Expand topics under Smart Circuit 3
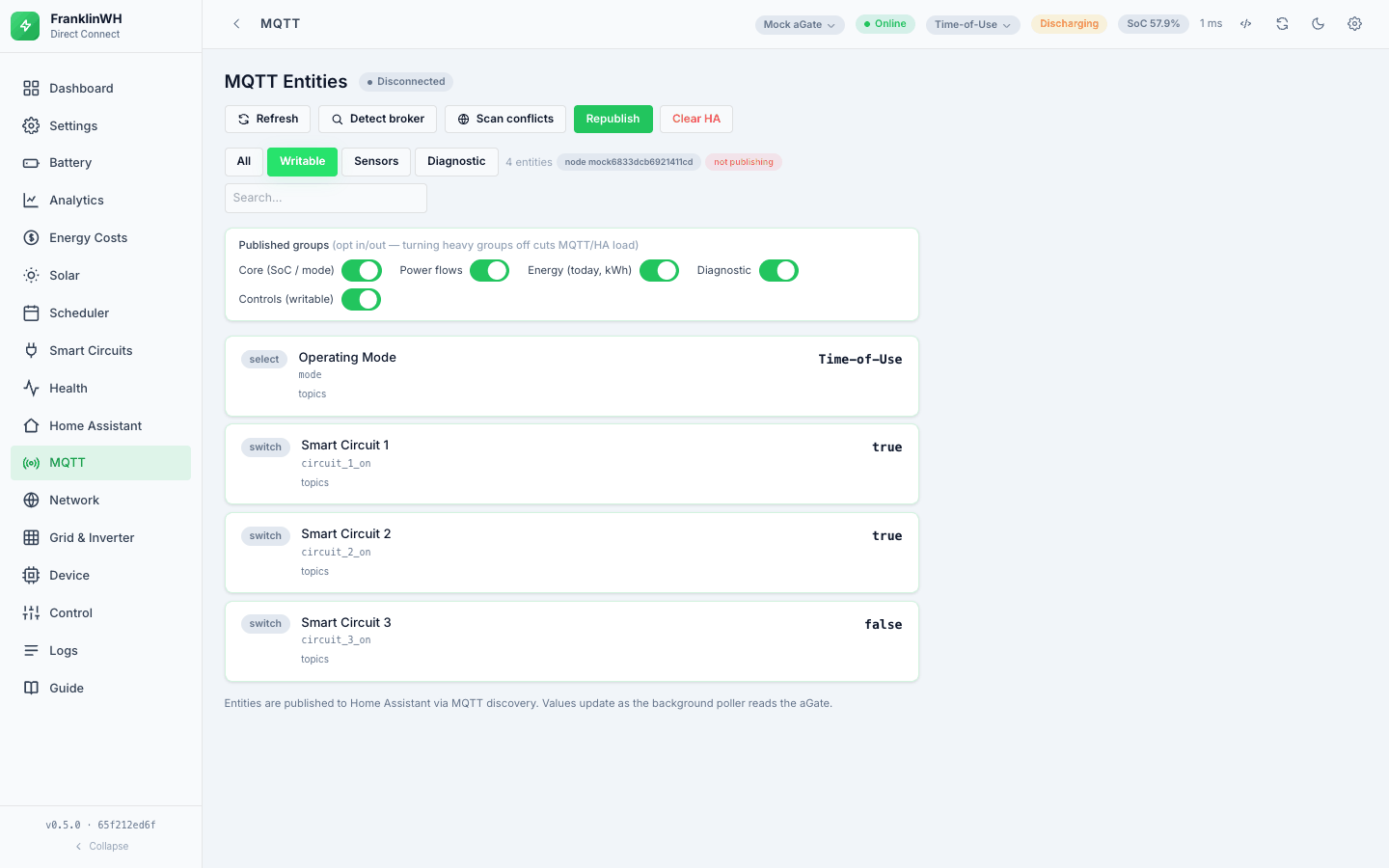 click(x=314, y=660)
